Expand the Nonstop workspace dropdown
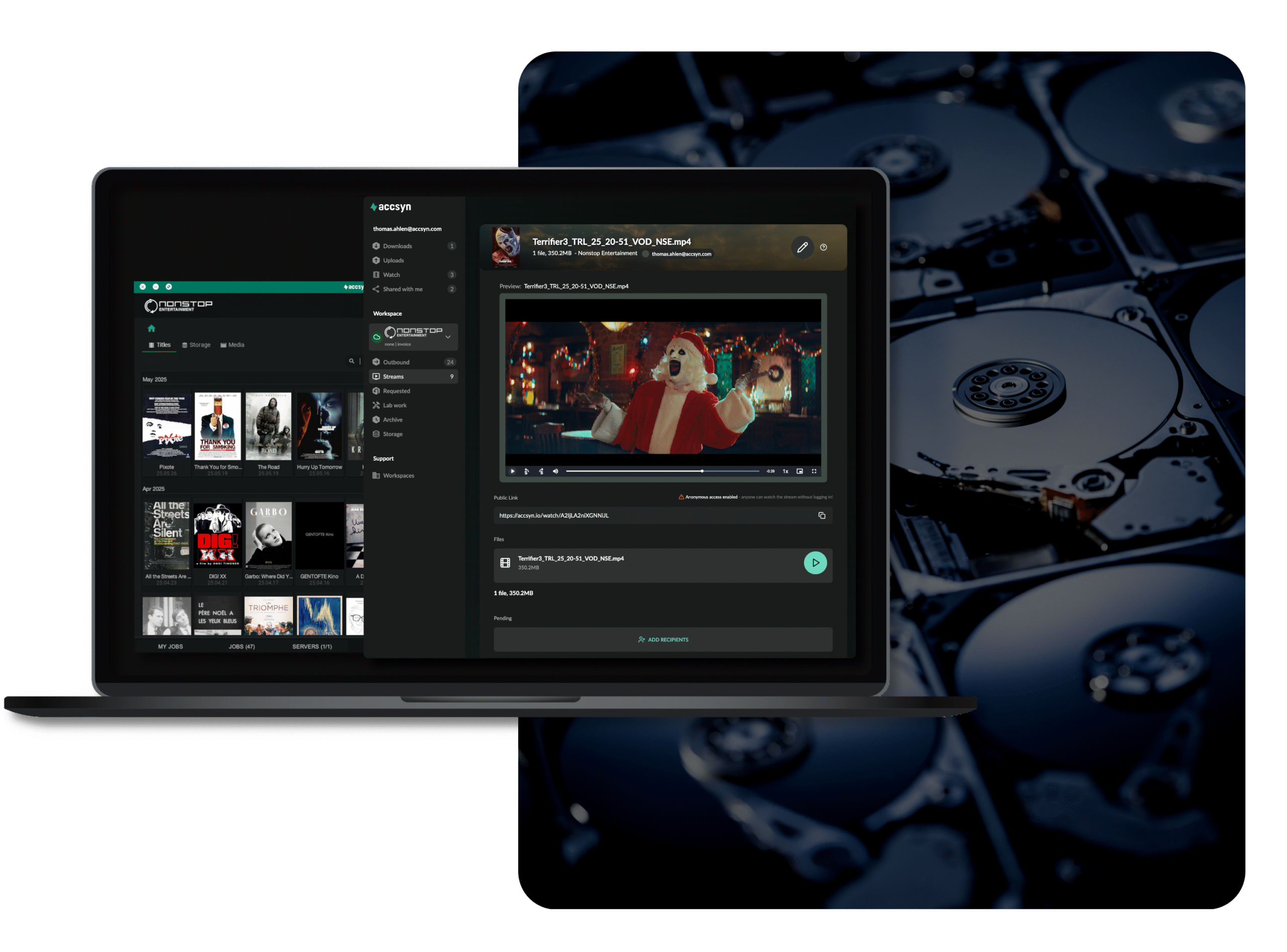1287x952 pixels. click(448, 337)
